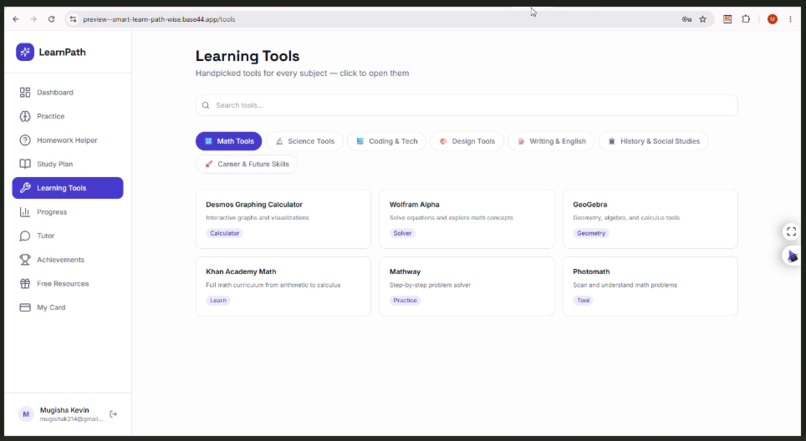
Task: Open the Wolfram Alpha card
Action: pos(467,219)
